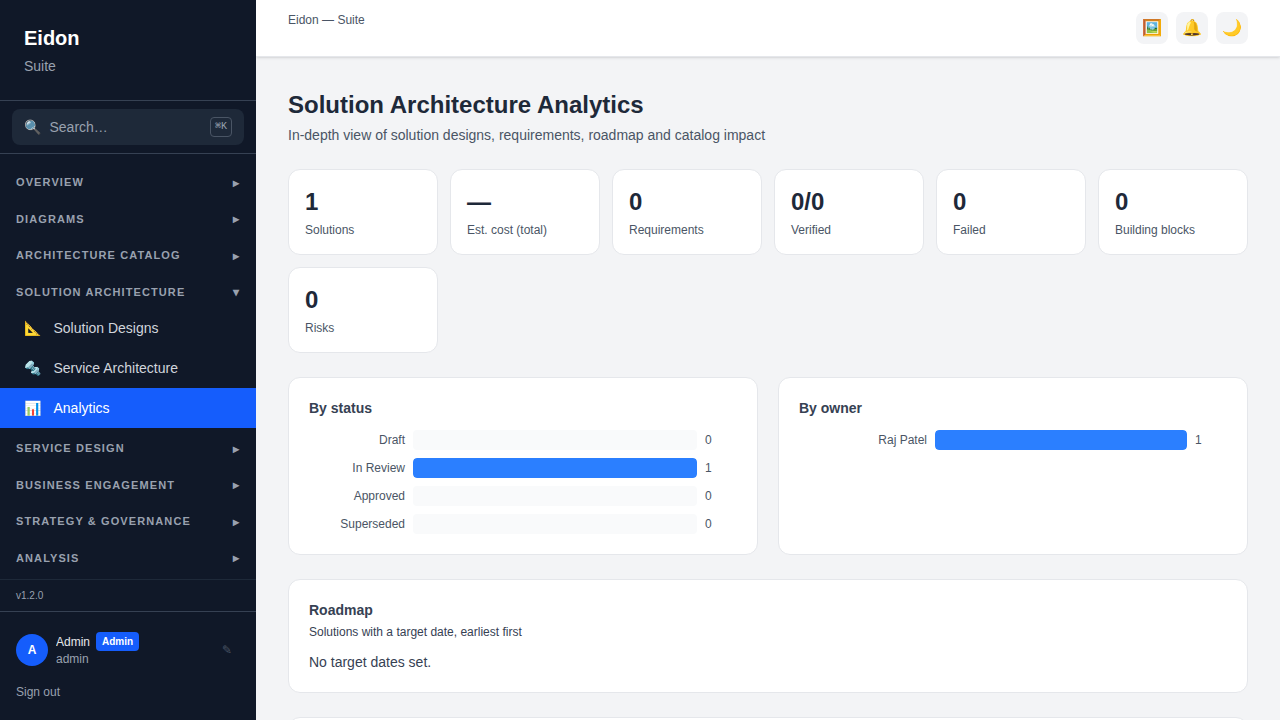This screenshot has height=720, width=1280.
Task: Click the Est. cost (total) card
Action: (x=525, y=212)
